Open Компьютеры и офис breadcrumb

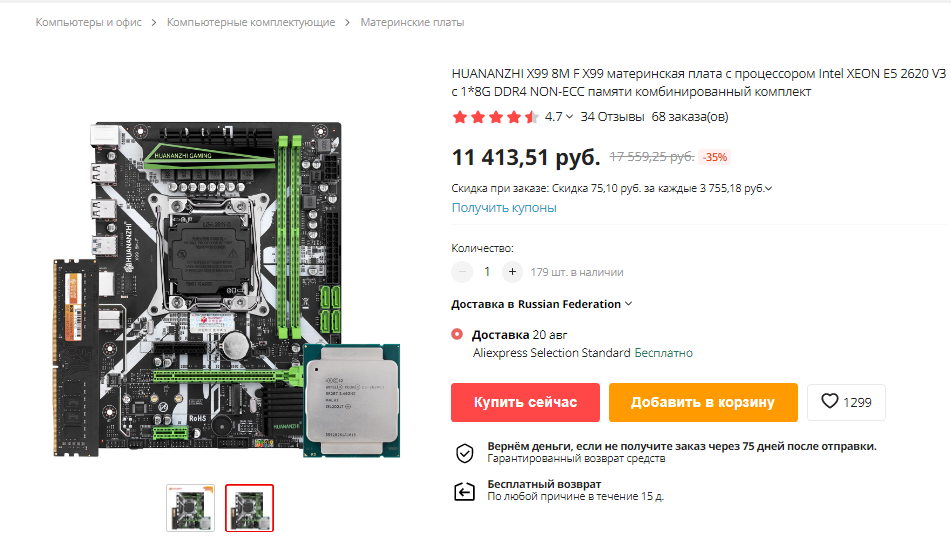pyautogui.click(x=89, y=22)
